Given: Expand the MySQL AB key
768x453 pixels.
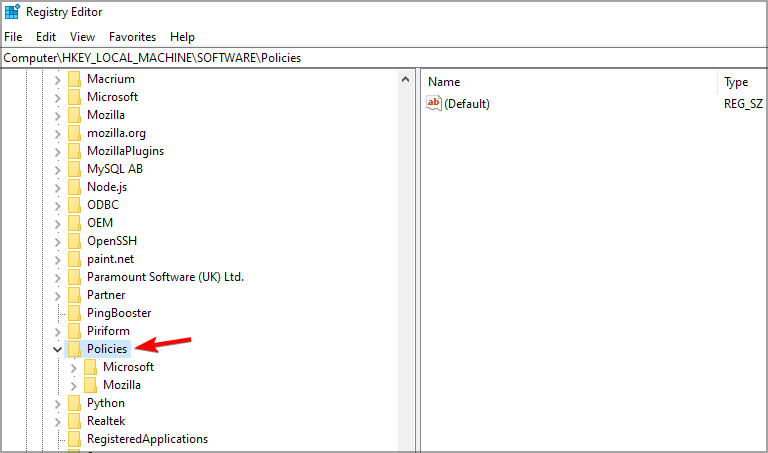Looking at the screenshot, I should click(57, 169).
